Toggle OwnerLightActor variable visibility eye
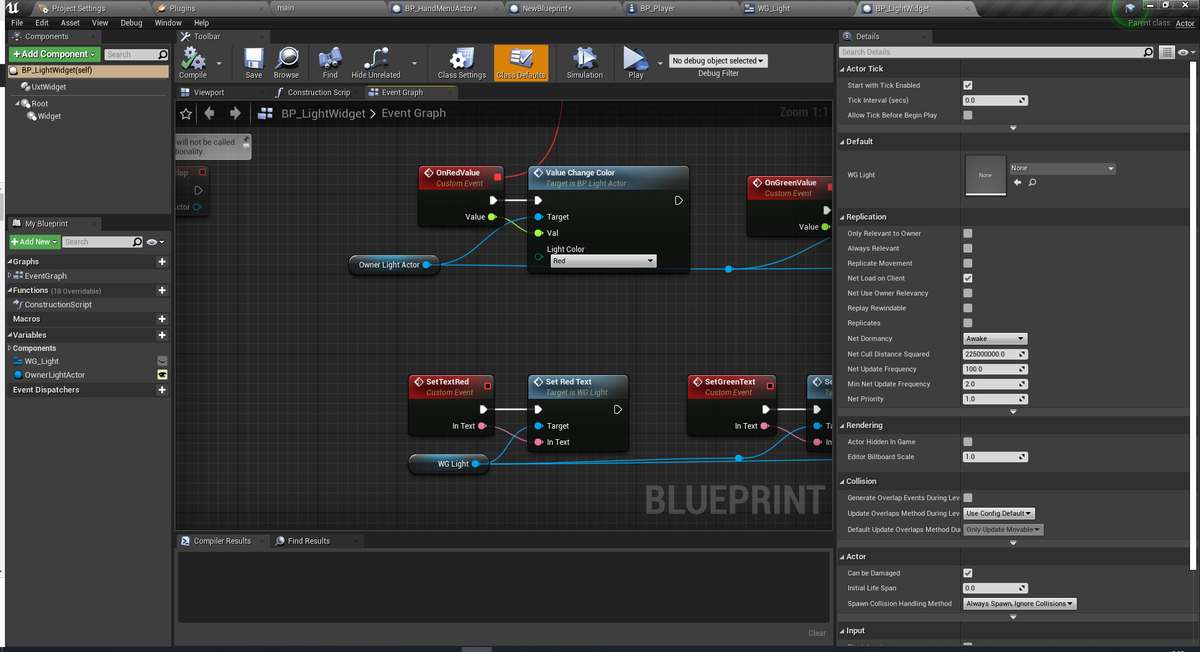This screenshot has height=652, width=1200. click(x=163, y=375)
